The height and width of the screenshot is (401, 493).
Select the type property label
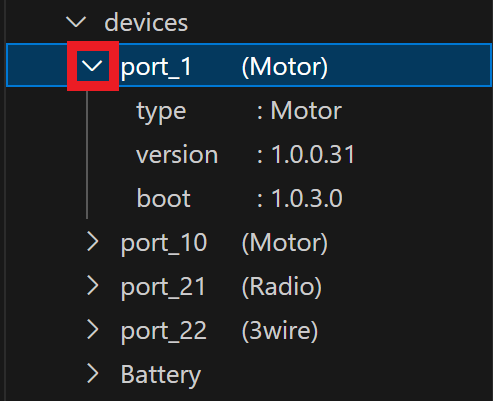click(x=161, y=112)
